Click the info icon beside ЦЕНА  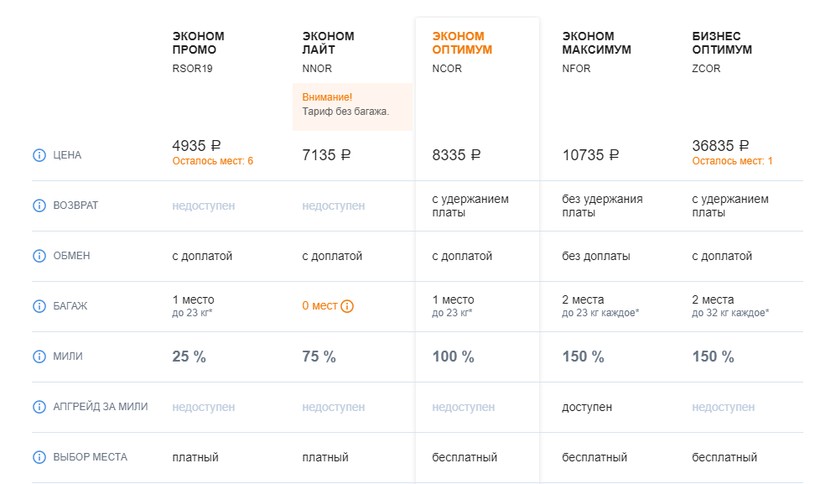pos(40,155)
